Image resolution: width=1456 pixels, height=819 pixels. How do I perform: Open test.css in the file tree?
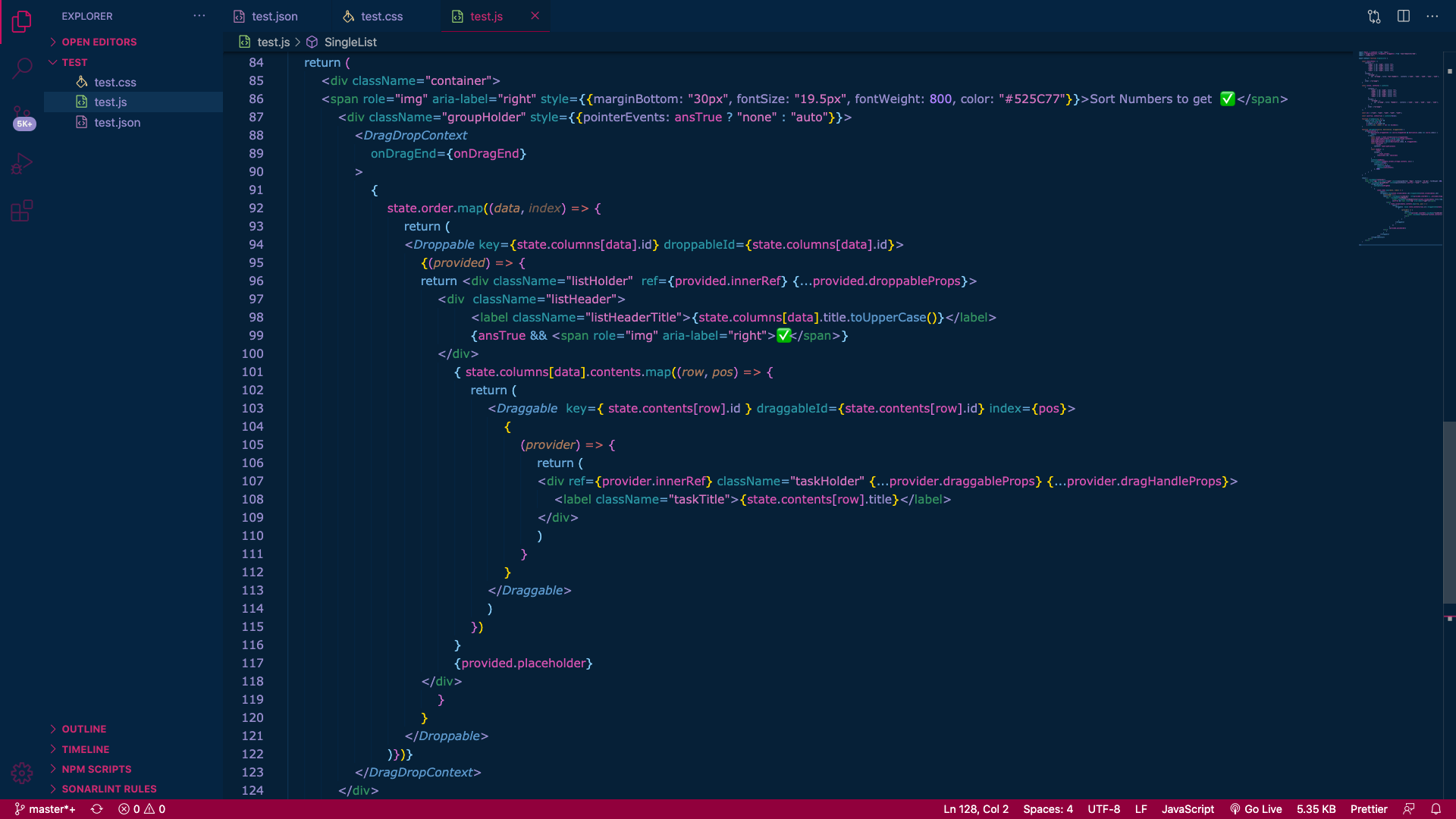(x=115, y=82)
